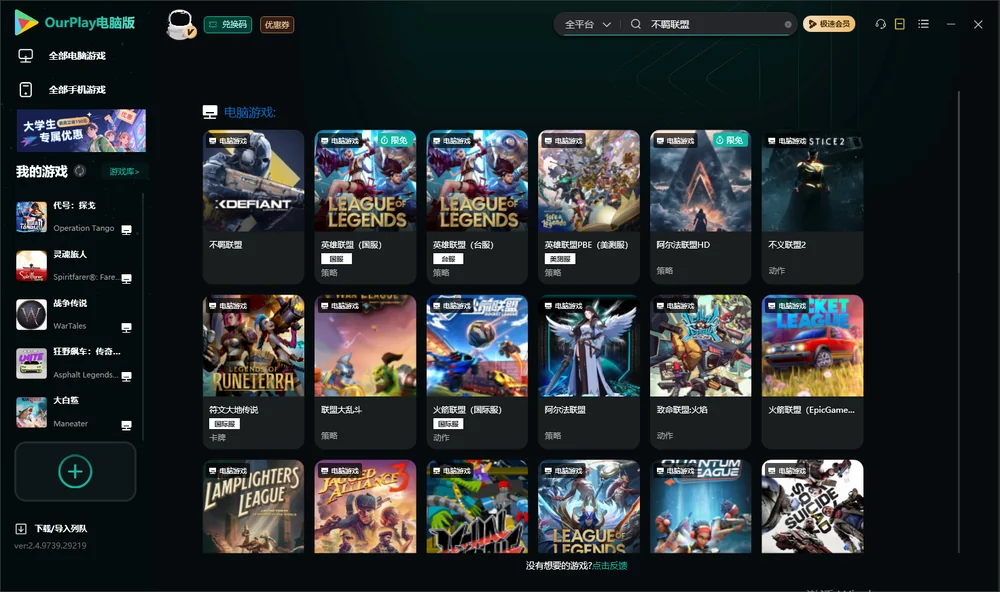Open the Jagged Alliance 3 game card
Viewport: 1000px width, 592px height.
pos(365,507)
